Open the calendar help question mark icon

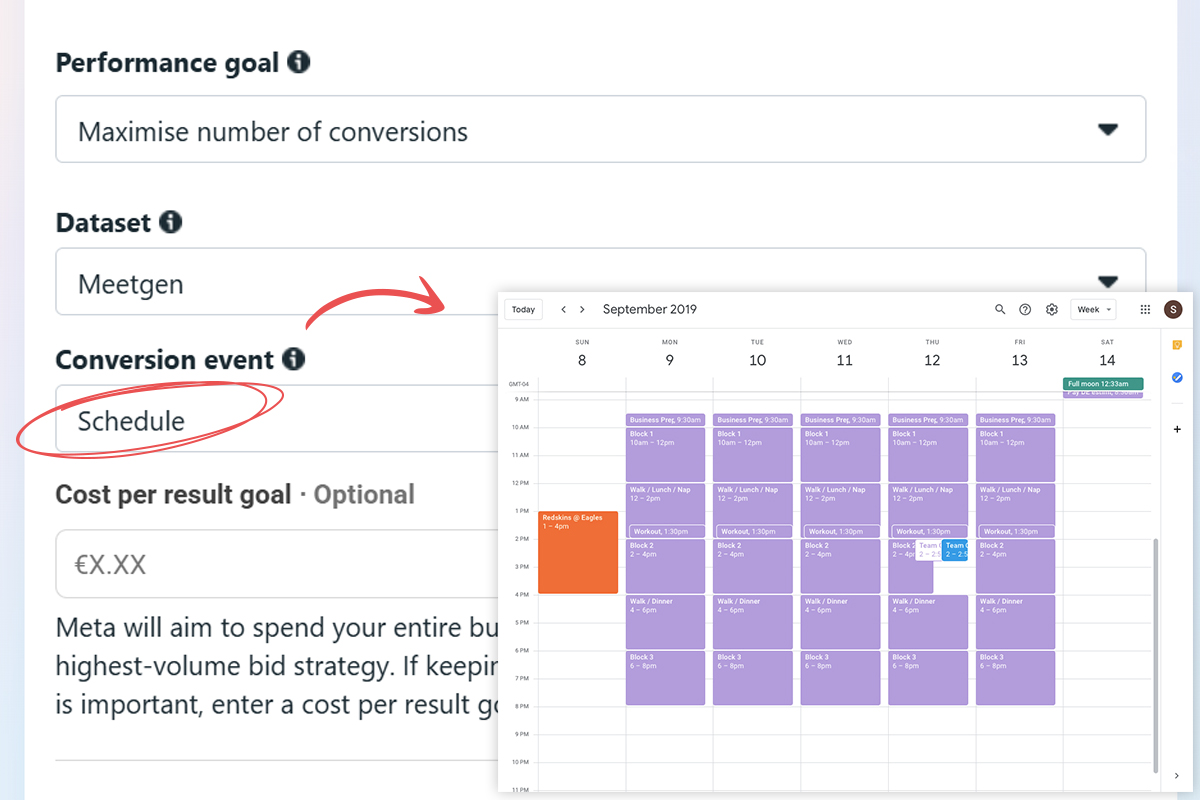point(1025,310)
